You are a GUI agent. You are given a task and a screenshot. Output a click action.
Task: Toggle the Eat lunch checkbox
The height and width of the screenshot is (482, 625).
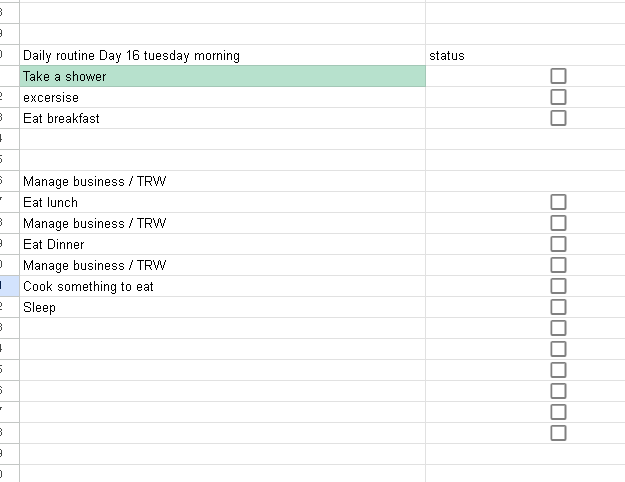point(558,202)
